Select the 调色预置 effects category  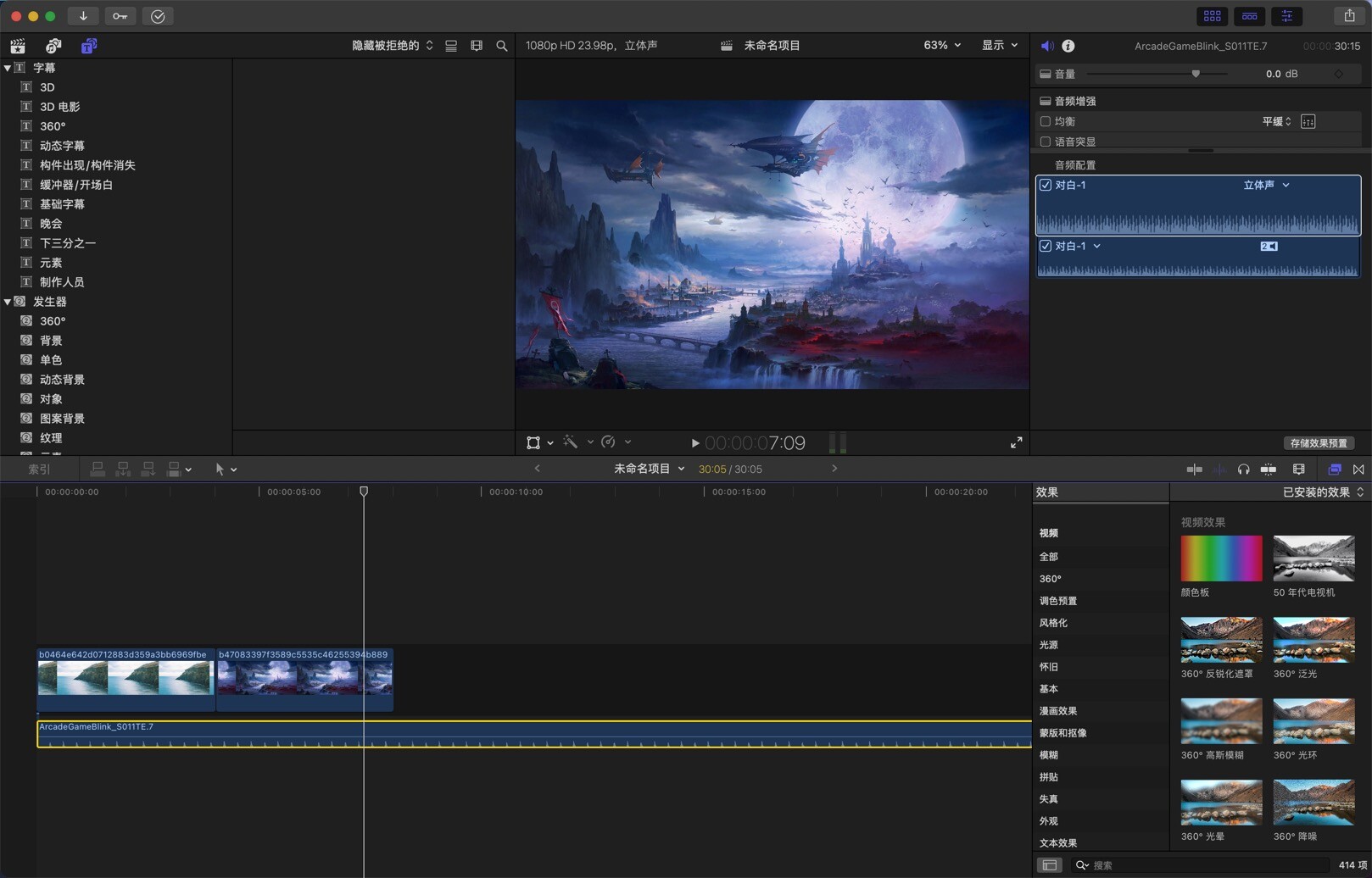[1058, 601]
